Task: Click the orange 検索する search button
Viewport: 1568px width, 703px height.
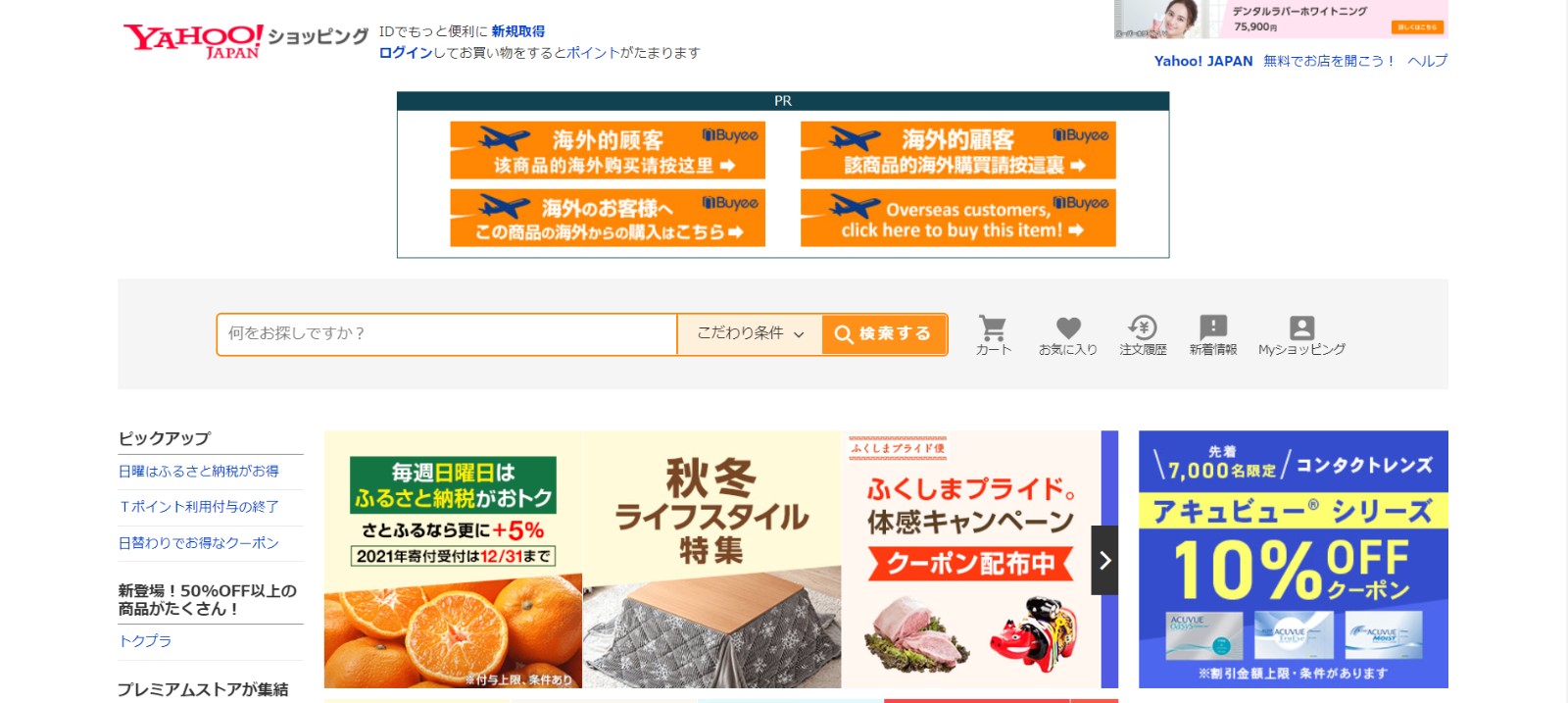Action: click(x=884, y=334)
